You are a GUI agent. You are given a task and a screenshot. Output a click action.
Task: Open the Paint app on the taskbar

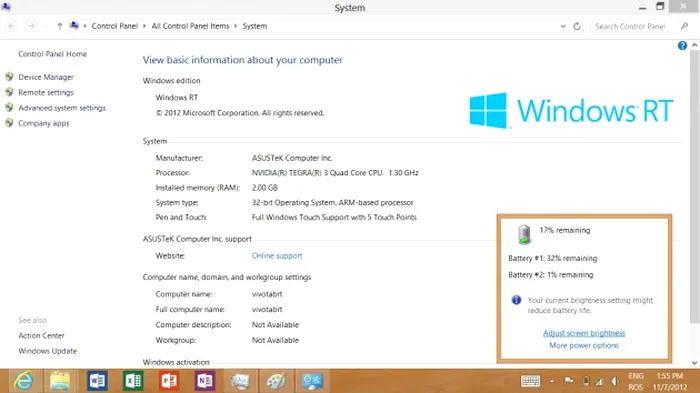[276, 381]
